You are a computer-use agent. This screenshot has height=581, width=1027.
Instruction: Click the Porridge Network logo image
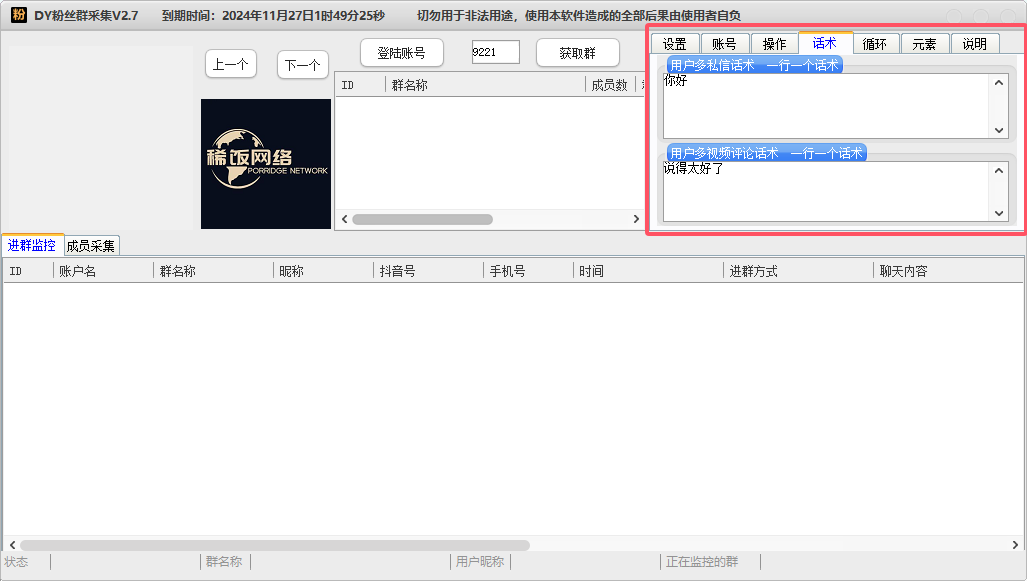266,164
